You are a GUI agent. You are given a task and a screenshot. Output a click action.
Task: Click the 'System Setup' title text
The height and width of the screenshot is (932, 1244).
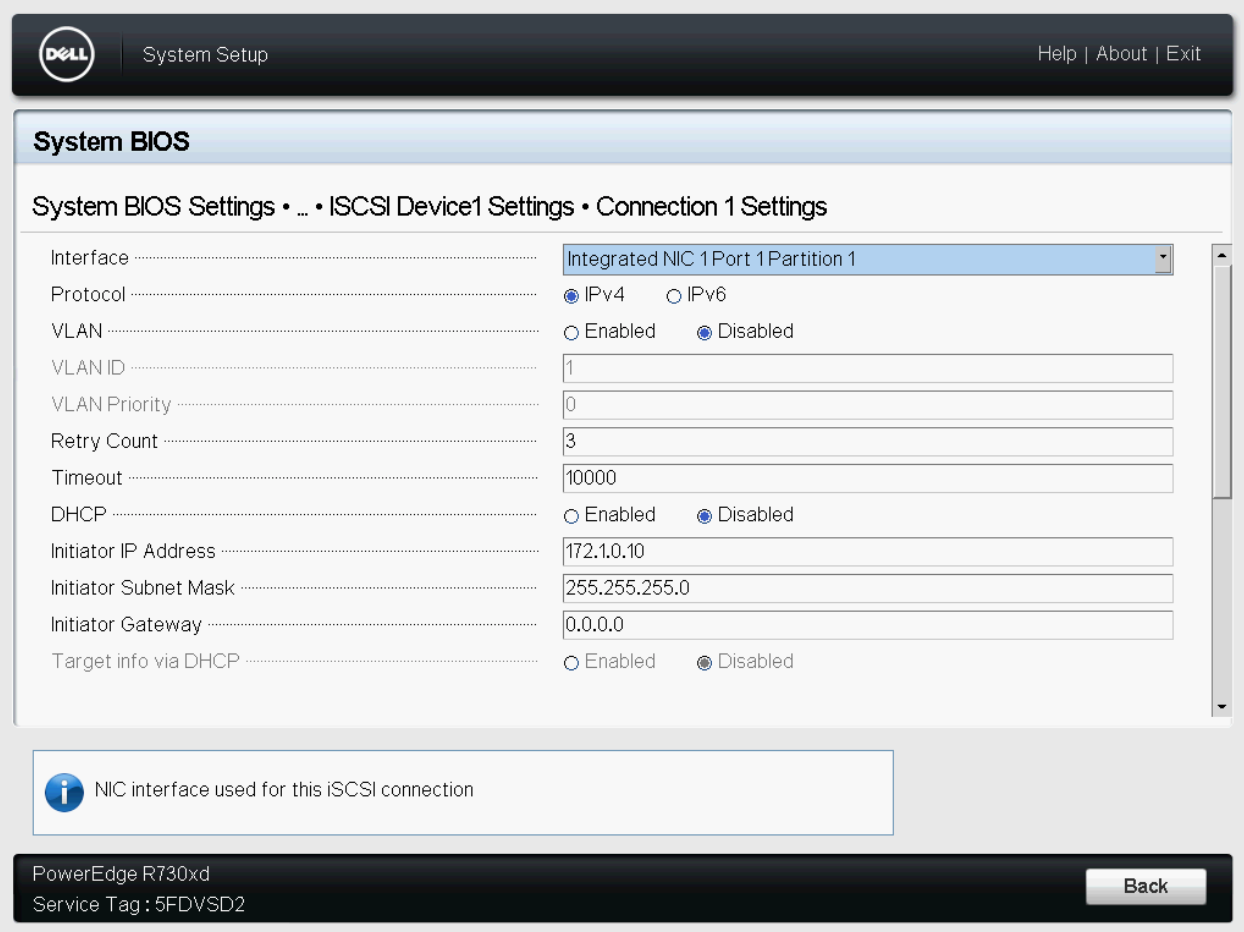[205, 54]
